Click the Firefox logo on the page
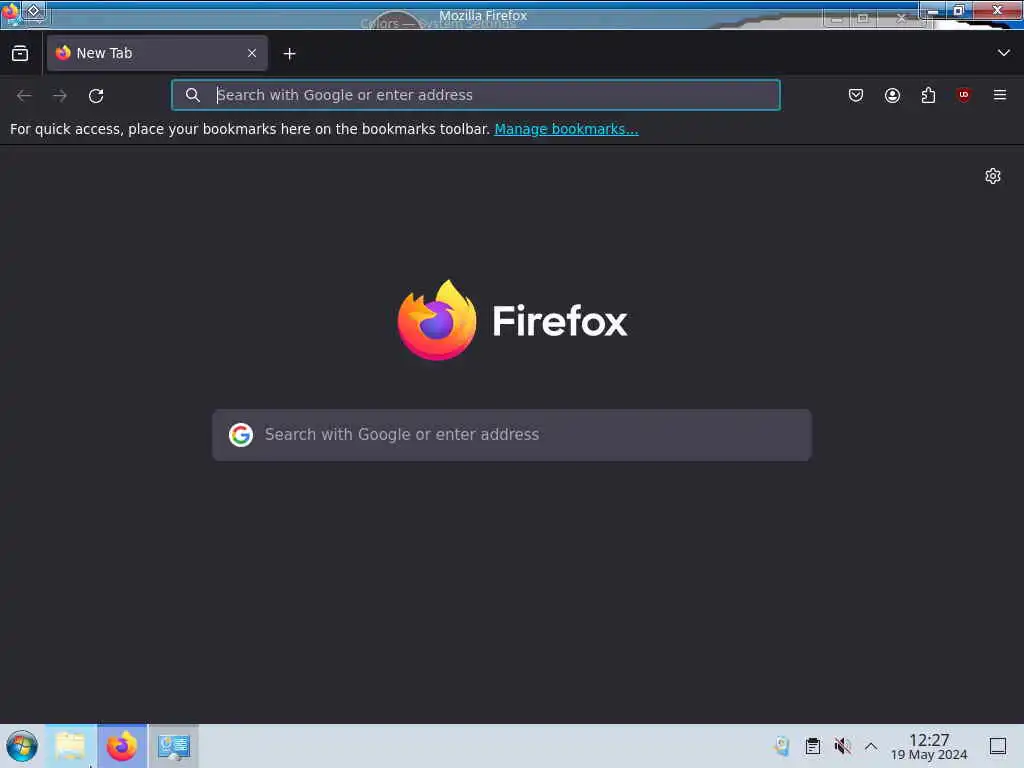This screenshot has height=768, width=1024. coord(437,320)
